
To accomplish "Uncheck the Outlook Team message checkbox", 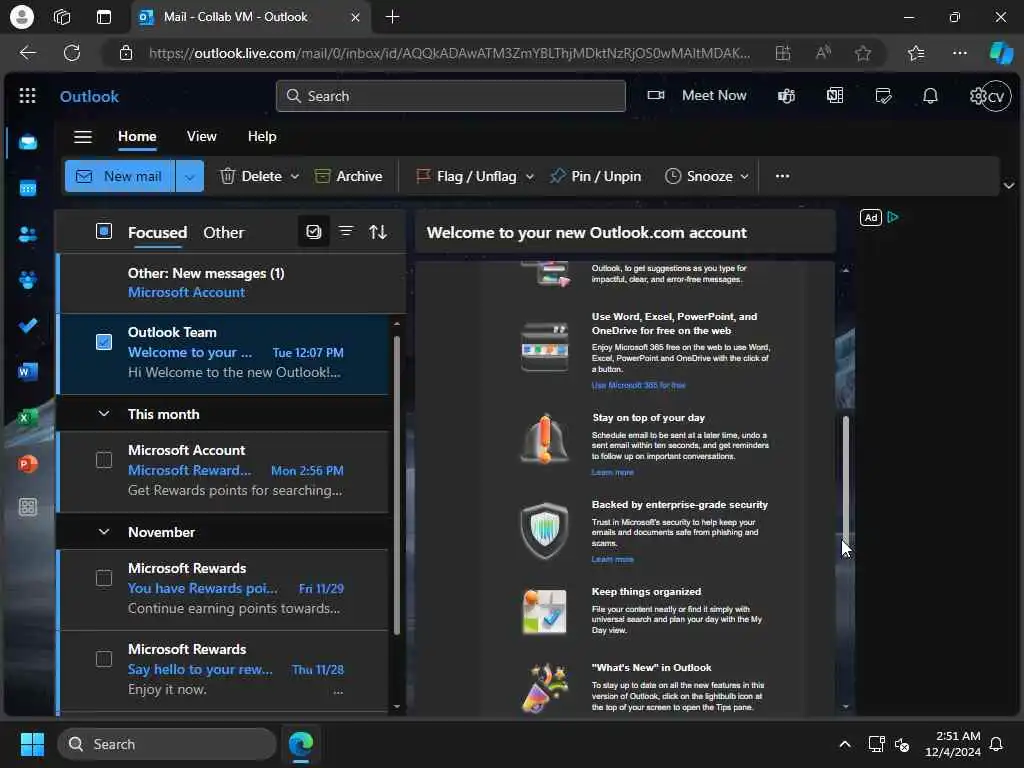I will coord(104,342).
